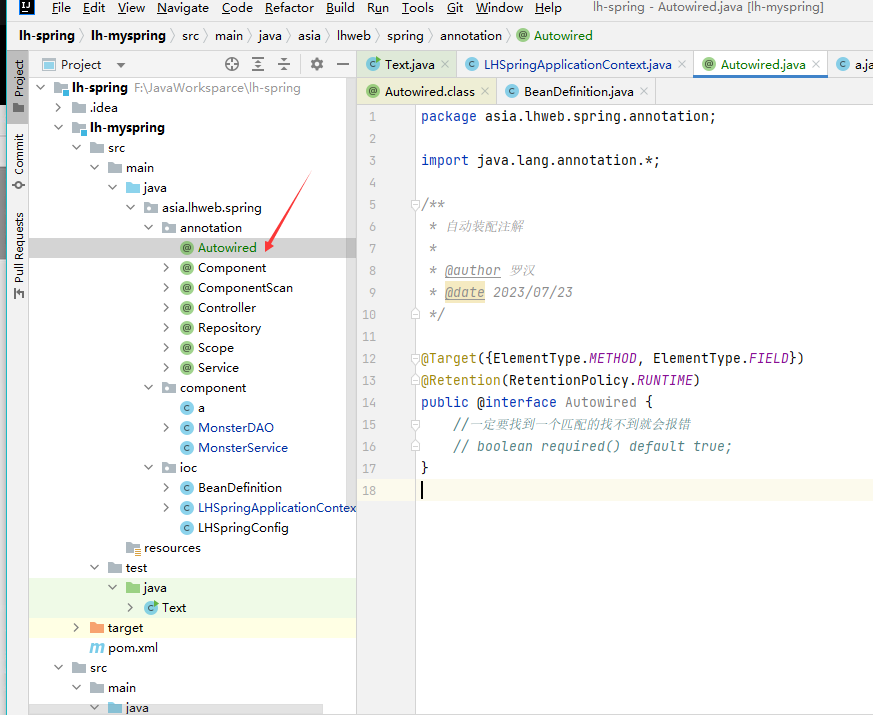Close the Text.java editor tab
The height and width of the screenshot is (715, 873).
coord(446,64)
